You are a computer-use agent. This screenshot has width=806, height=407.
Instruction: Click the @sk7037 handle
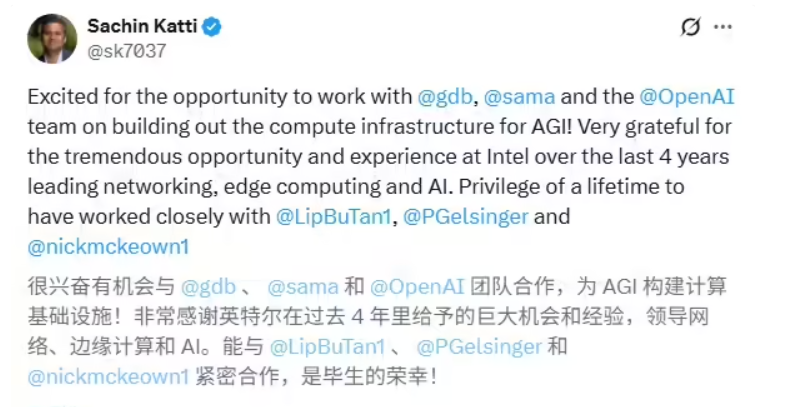pos(127,51)
